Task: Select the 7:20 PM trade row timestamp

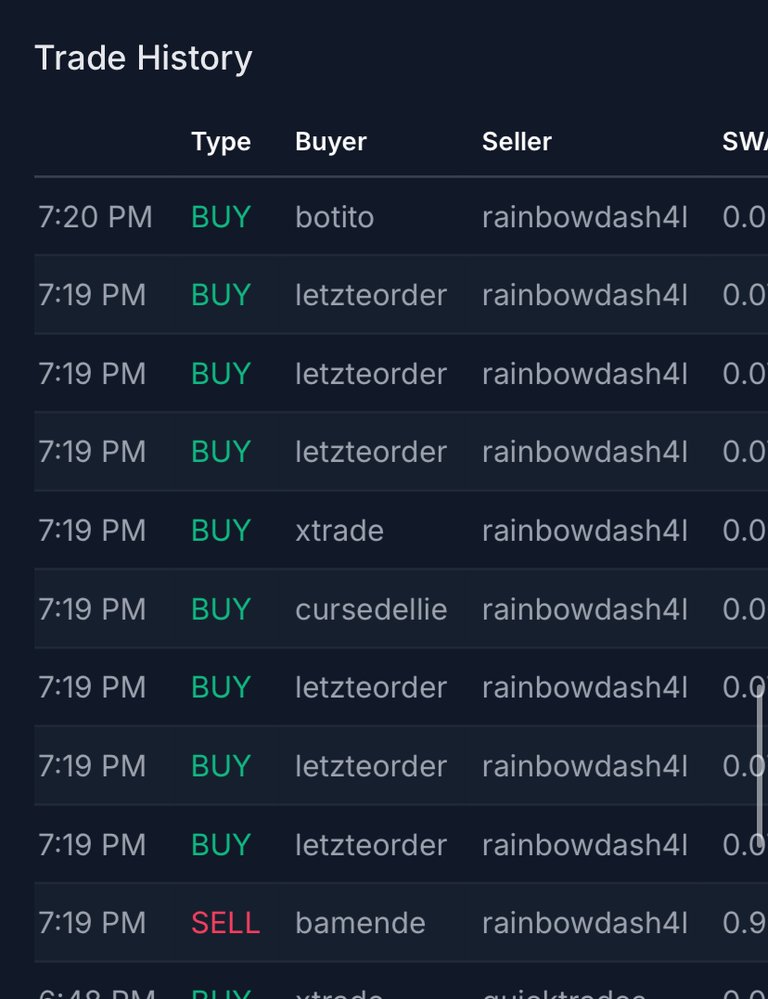Action: pos(95,217)
